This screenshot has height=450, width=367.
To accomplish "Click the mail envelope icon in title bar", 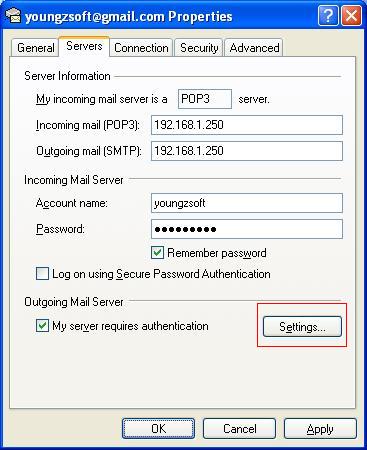I will 13,16.
